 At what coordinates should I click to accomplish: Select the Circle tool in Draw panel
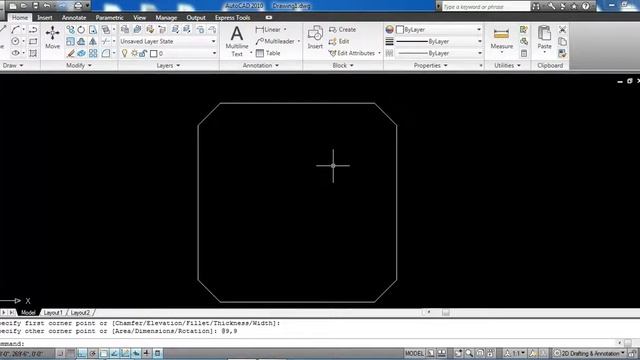point(16,42)
